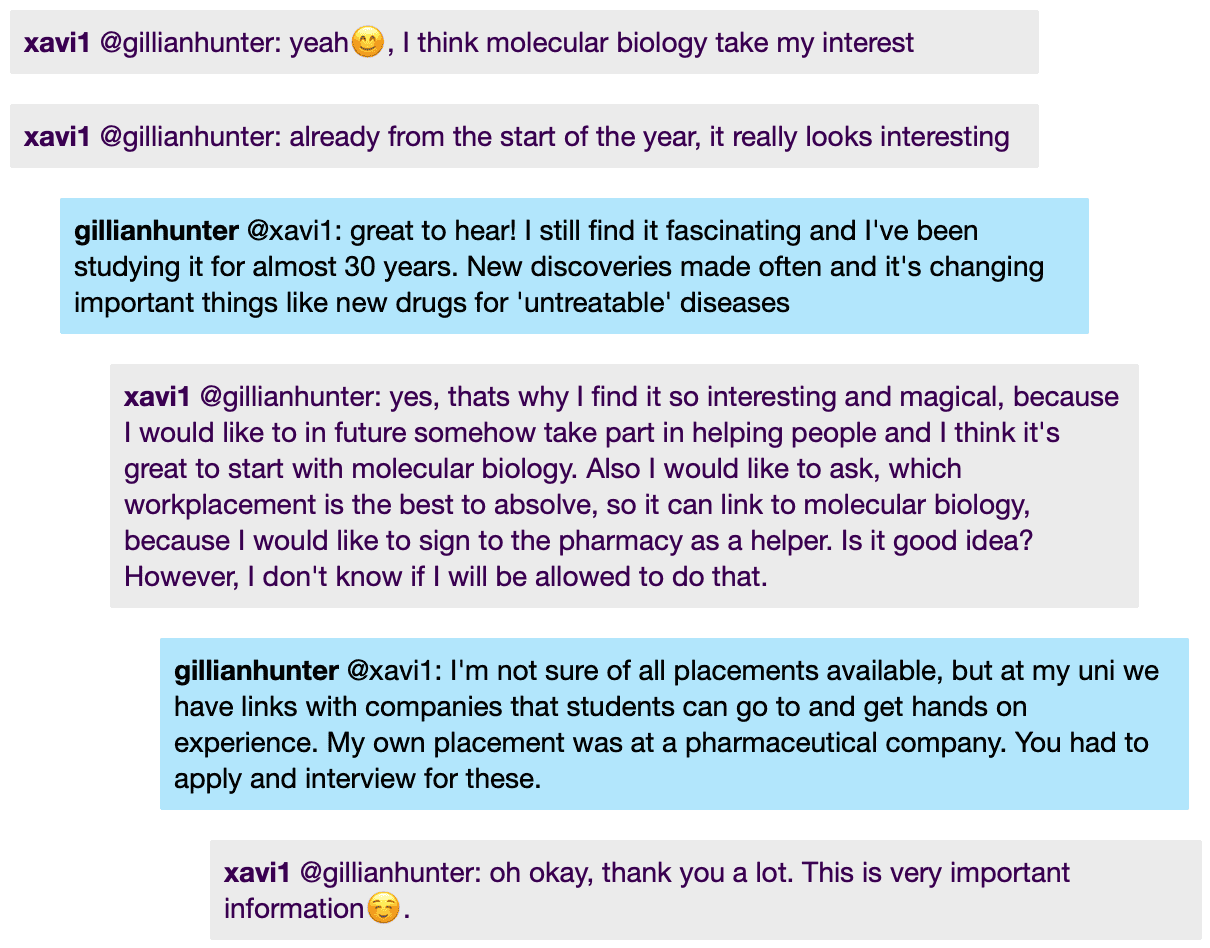1210x948 pixels.
Task: Click gillianhunter username in '30 years' message
Action: [x=156, y=230]
